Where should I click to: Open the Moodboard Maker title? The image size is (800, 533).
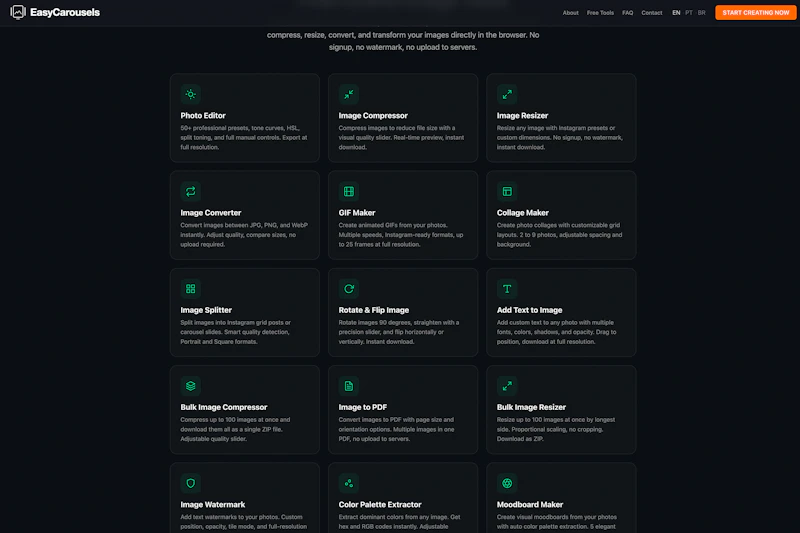point(530,504)
